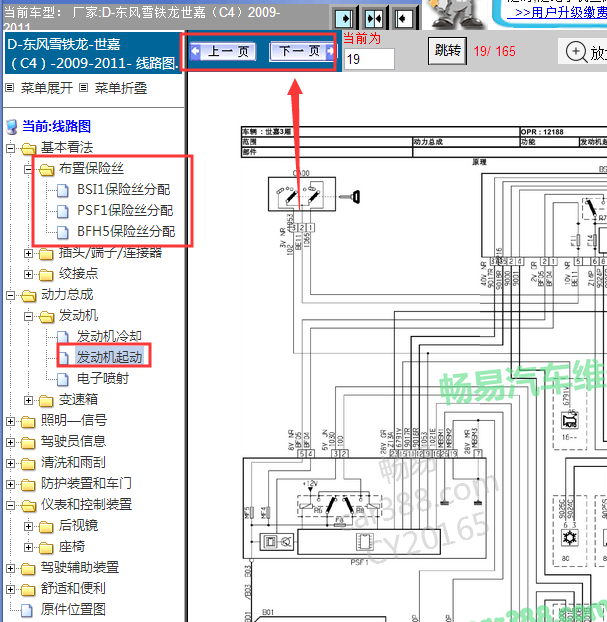This screenshot has height=622, width=607.
Task: Select 发动机起动 diagram item
Action: [109, 357]
